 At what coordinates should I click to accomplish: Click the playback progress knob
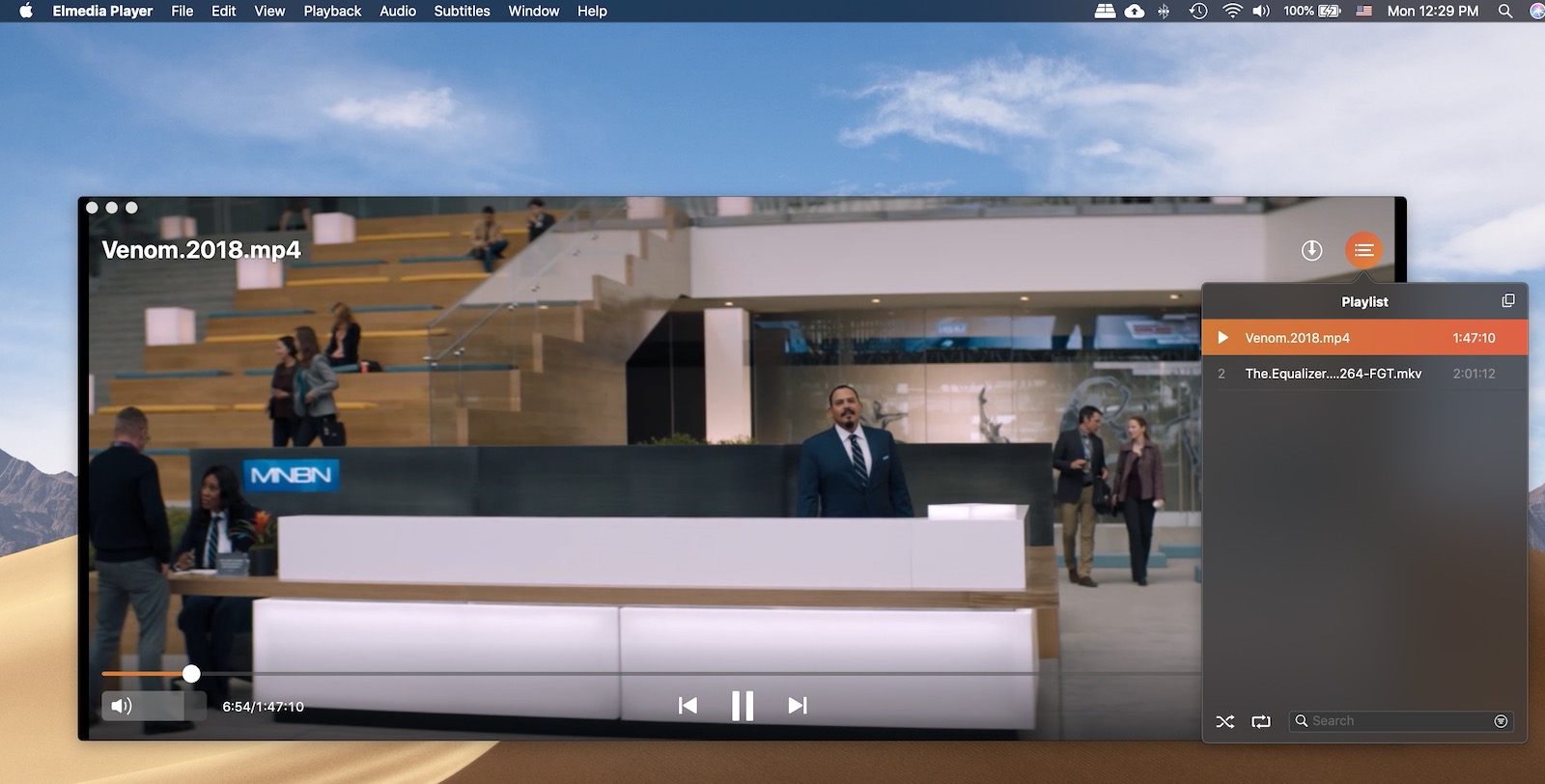point(191,674)
